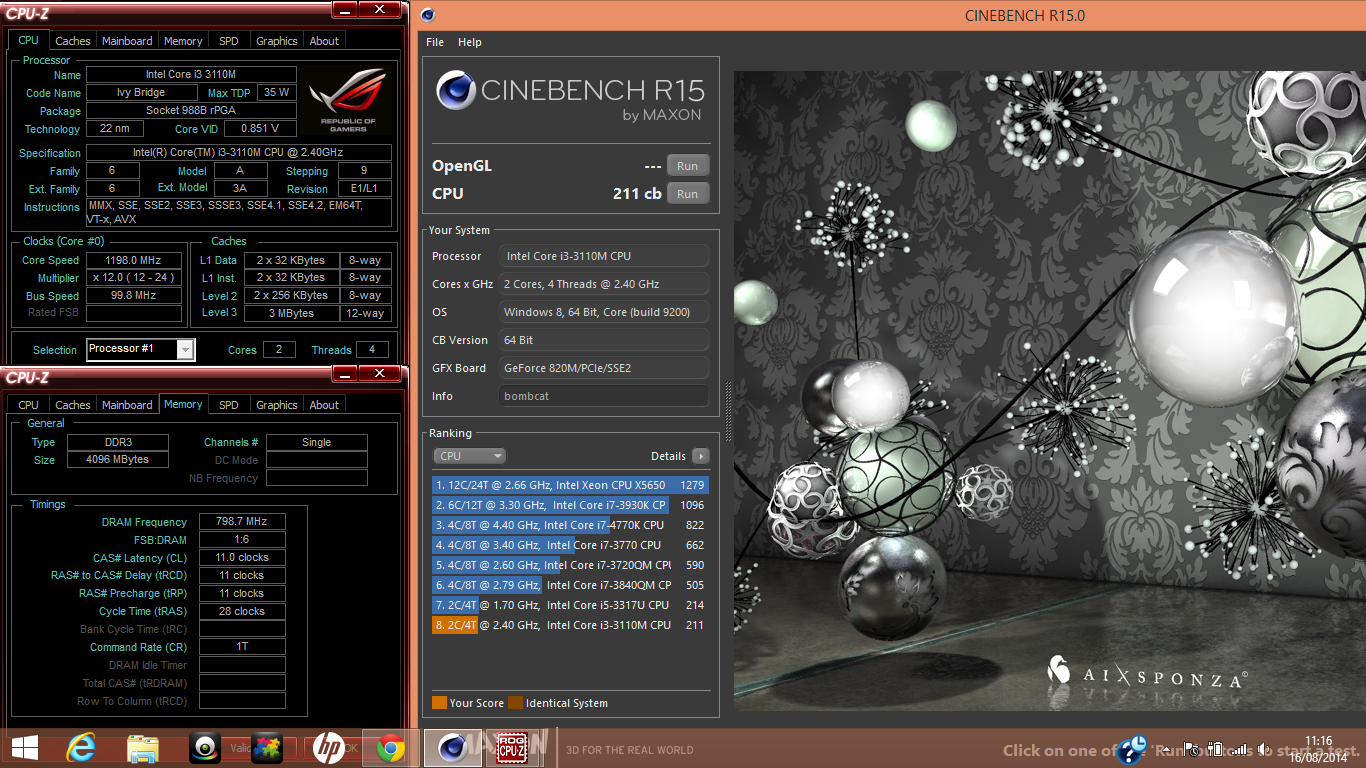Click the Cinebench R15 sphere logo
The height and width of the screenshot is (768, 1366).
(455, 91)
